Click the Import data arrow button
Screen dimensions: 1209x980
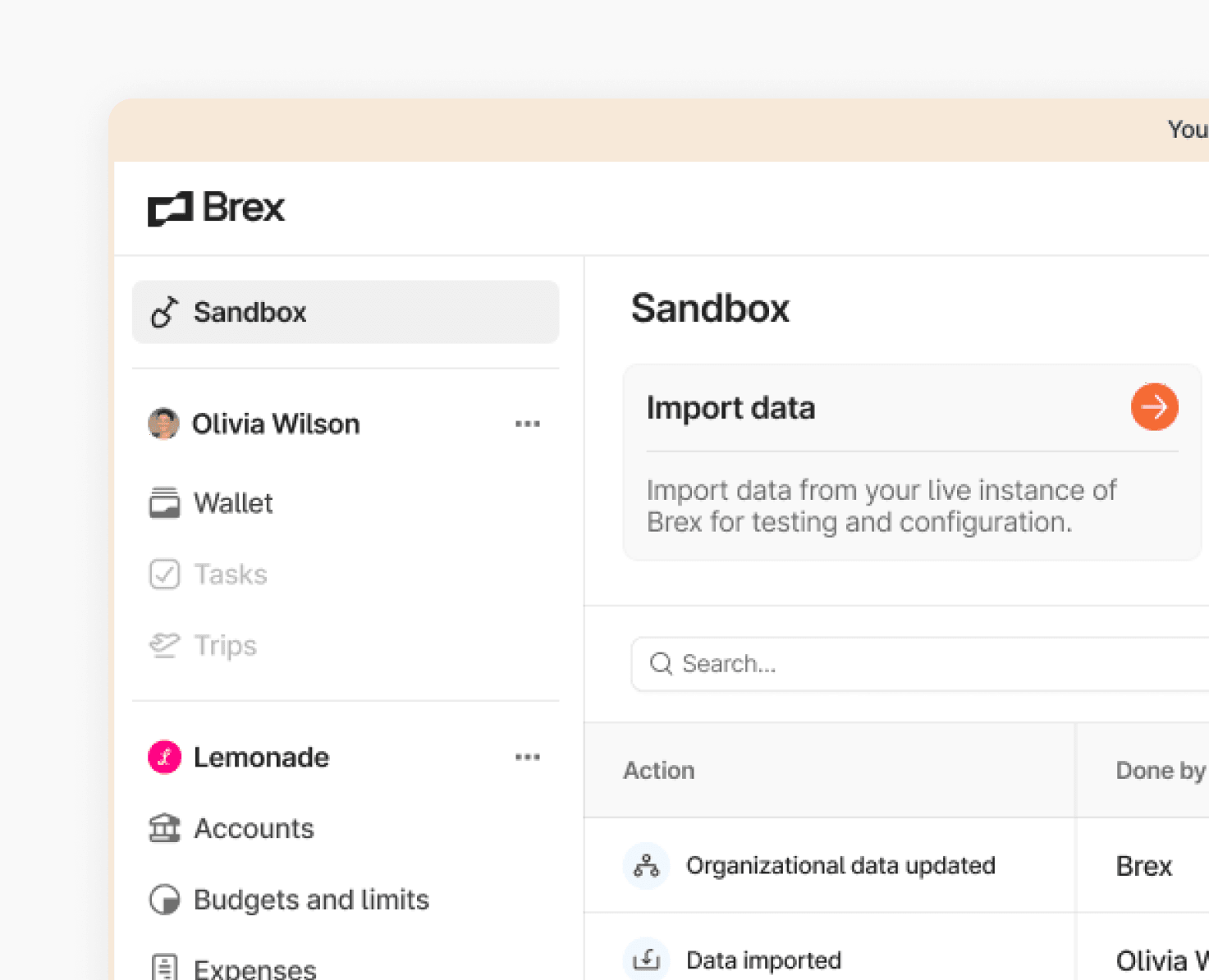click(1154, 406)
